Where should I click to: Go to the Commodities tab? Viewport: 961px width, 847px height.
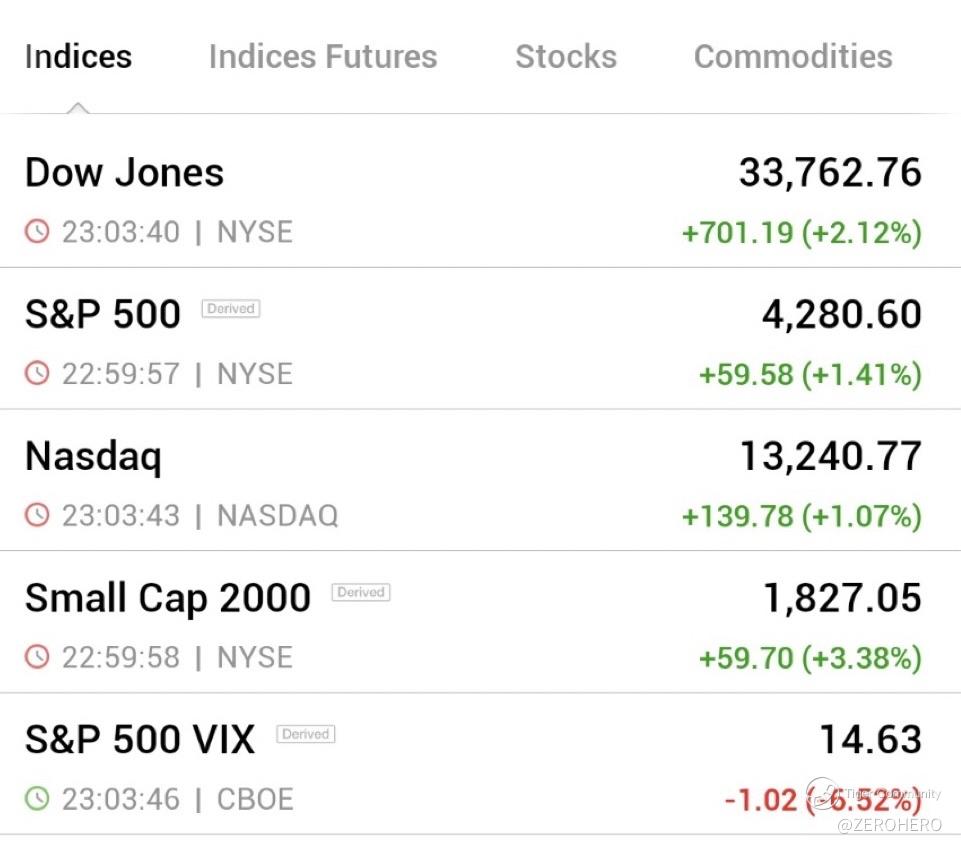793,57
